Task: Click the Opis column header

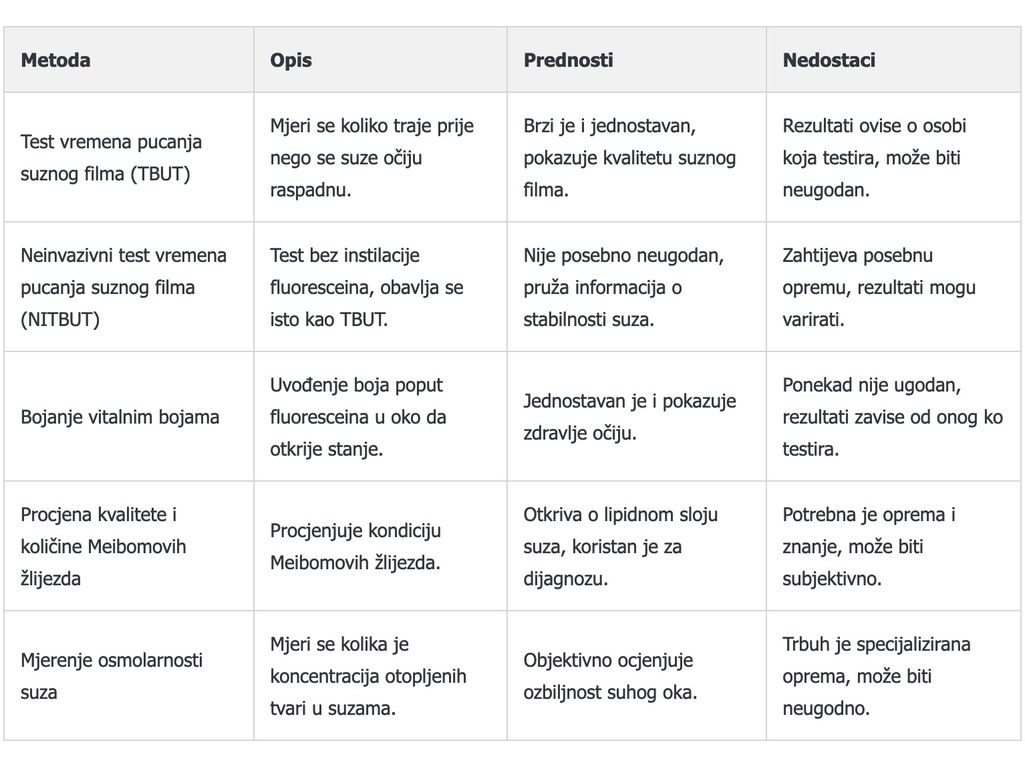Action: [291, 60]
